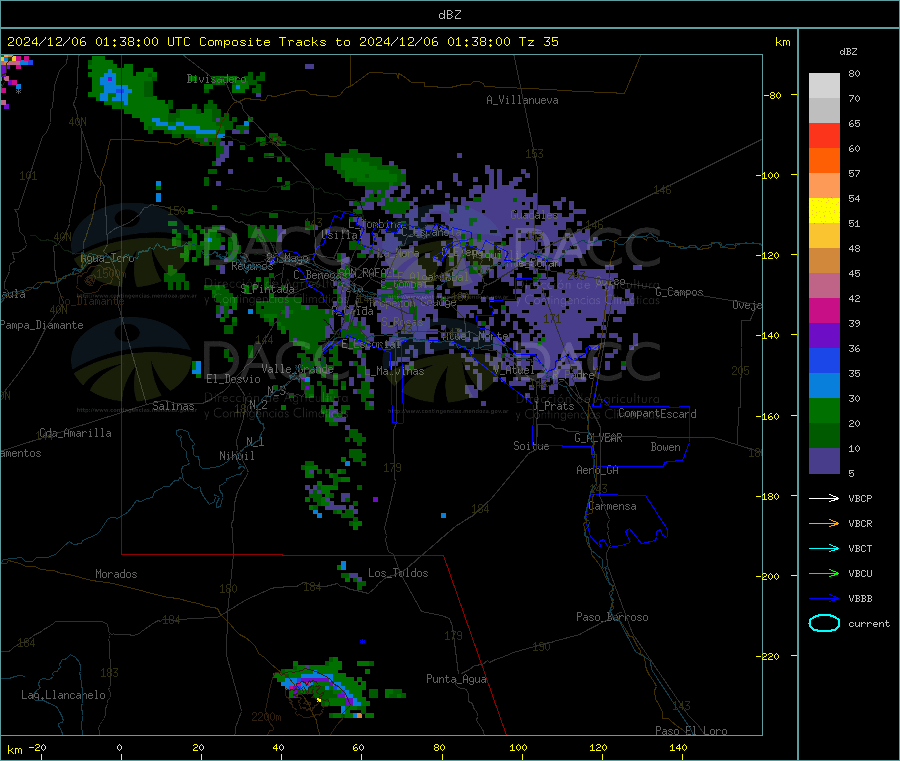Click the 'Cda_Amarilla' map label

(x=75, y=433)
